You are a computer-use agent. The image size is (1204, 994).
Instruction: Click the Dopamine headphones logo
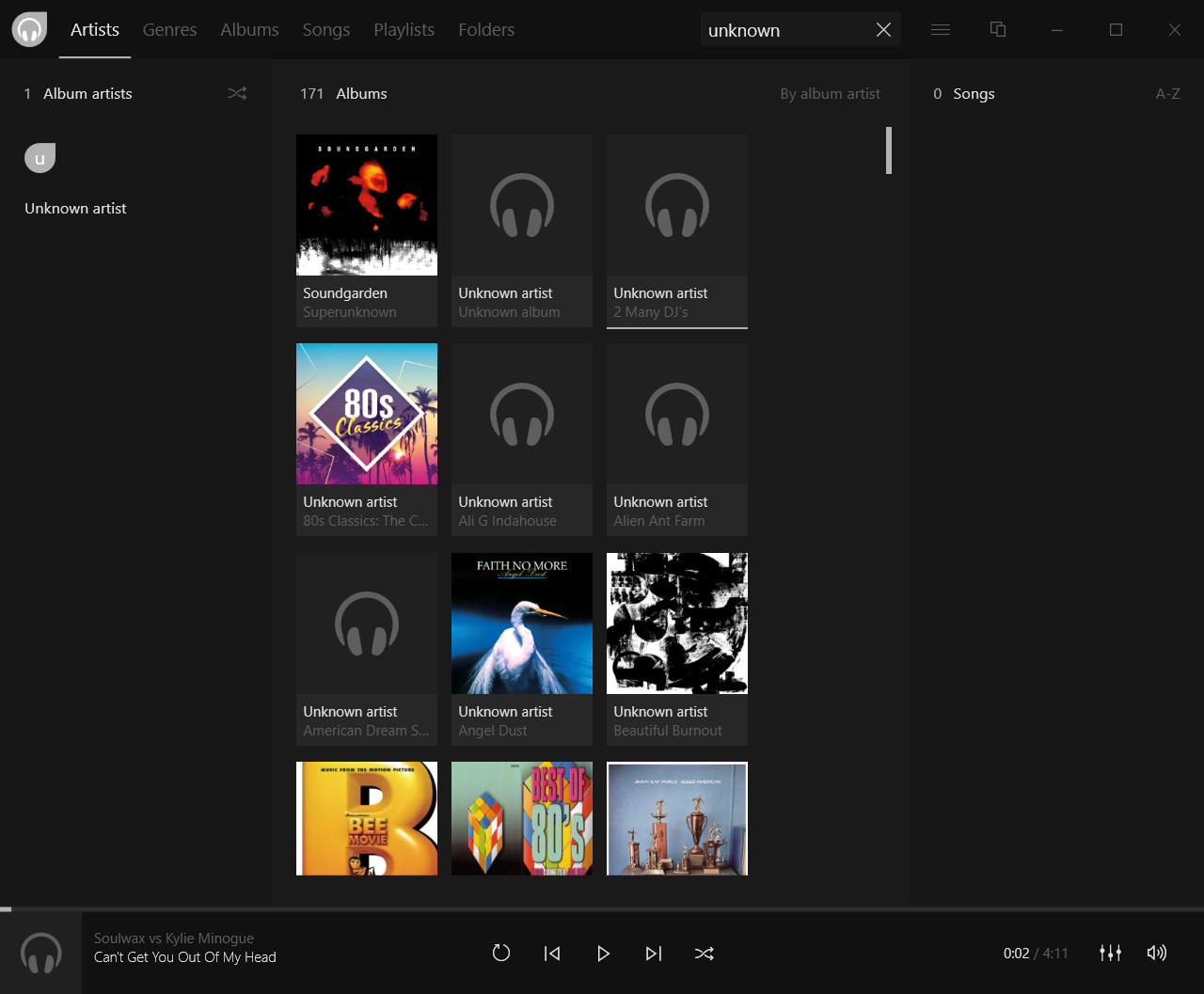[x=28, y=29]
